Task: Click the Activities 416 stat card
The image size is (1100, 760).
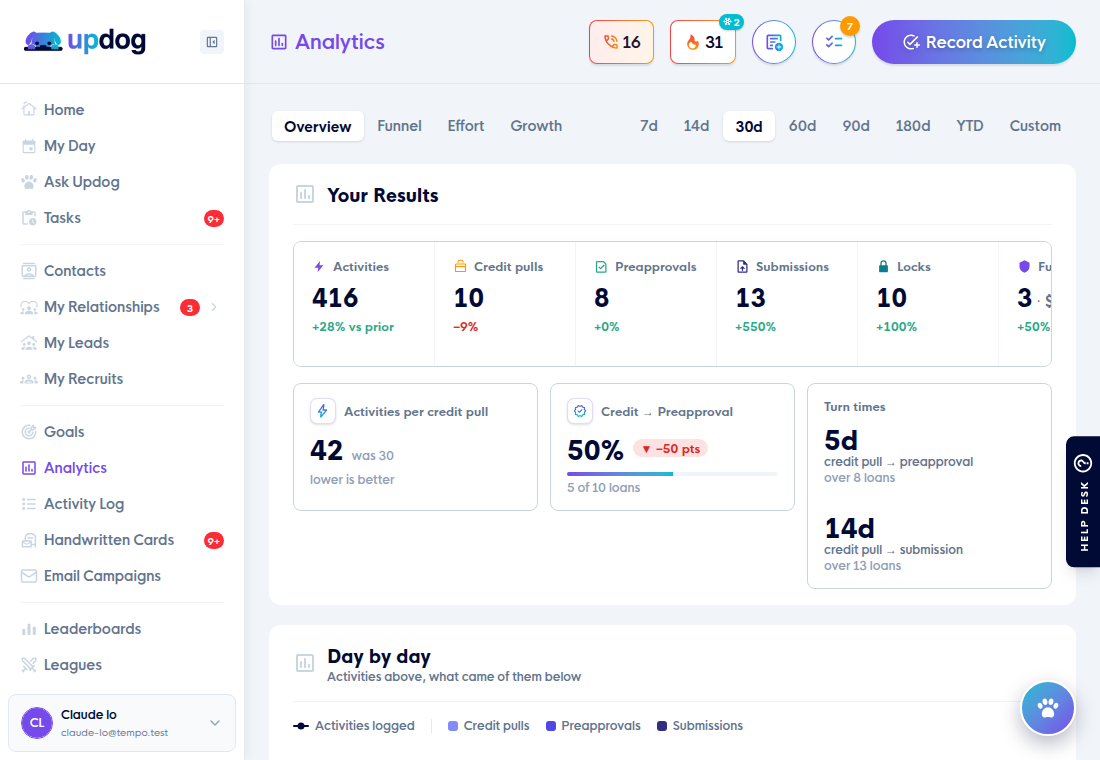Action: 364,304
